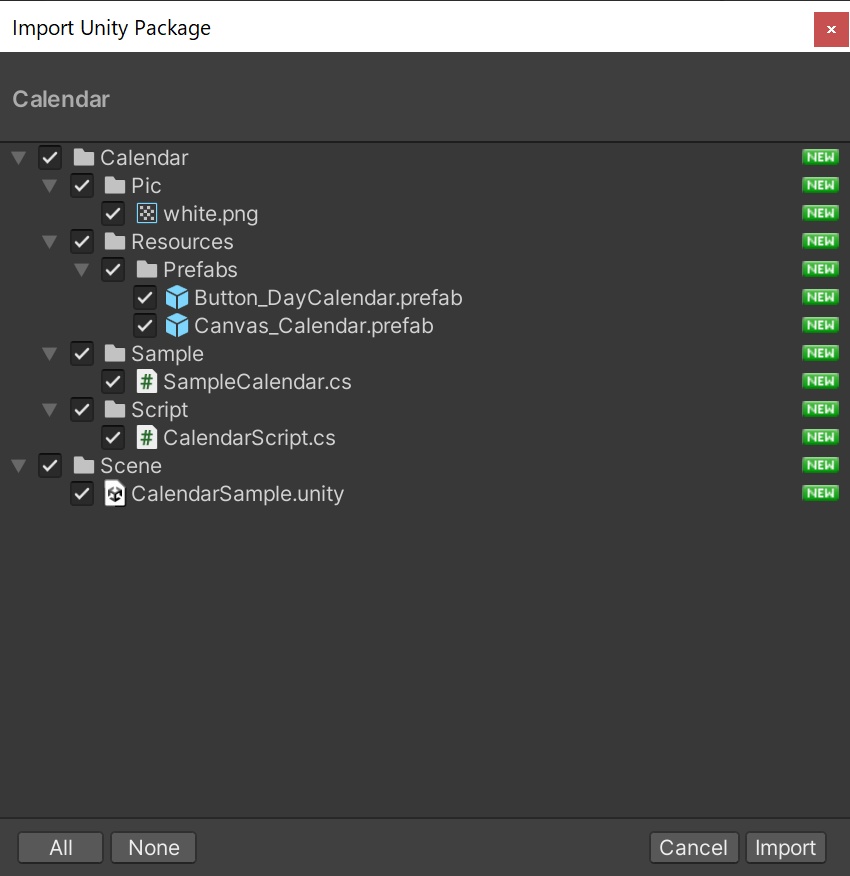Collapse the root Calendar folder arrow
This screenshot has height=876, width=850.
[x=18, y=157]
